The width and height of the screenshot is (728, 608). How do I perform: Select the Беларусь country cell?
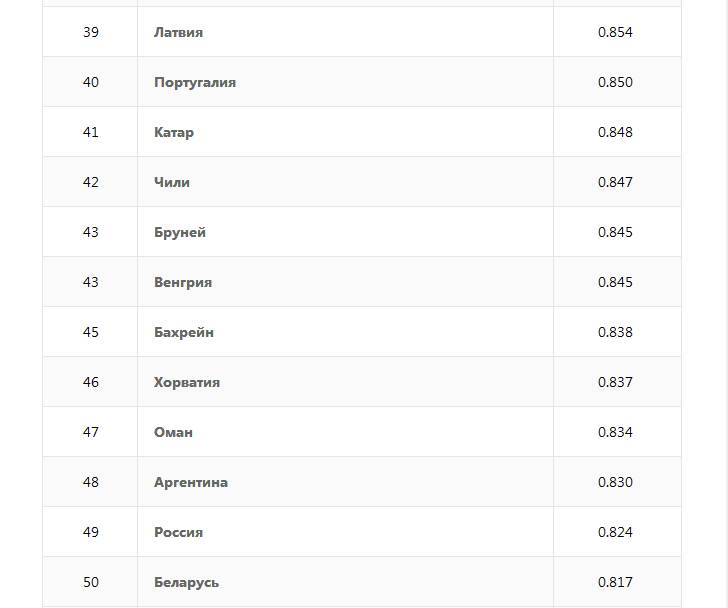pyautogui.click(x=187, y=582)
